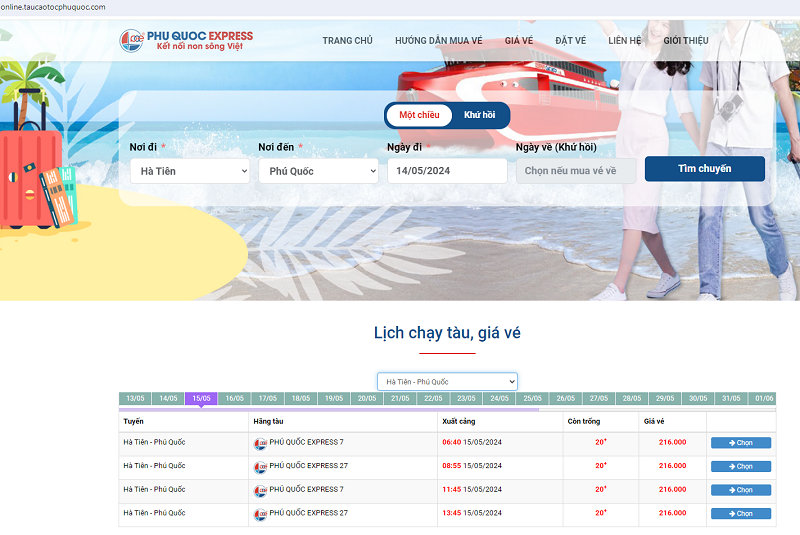The width and height of the screenshot is (800, 535).
Task: Click the Xuất cảng column header
Action: coord(459,421)
